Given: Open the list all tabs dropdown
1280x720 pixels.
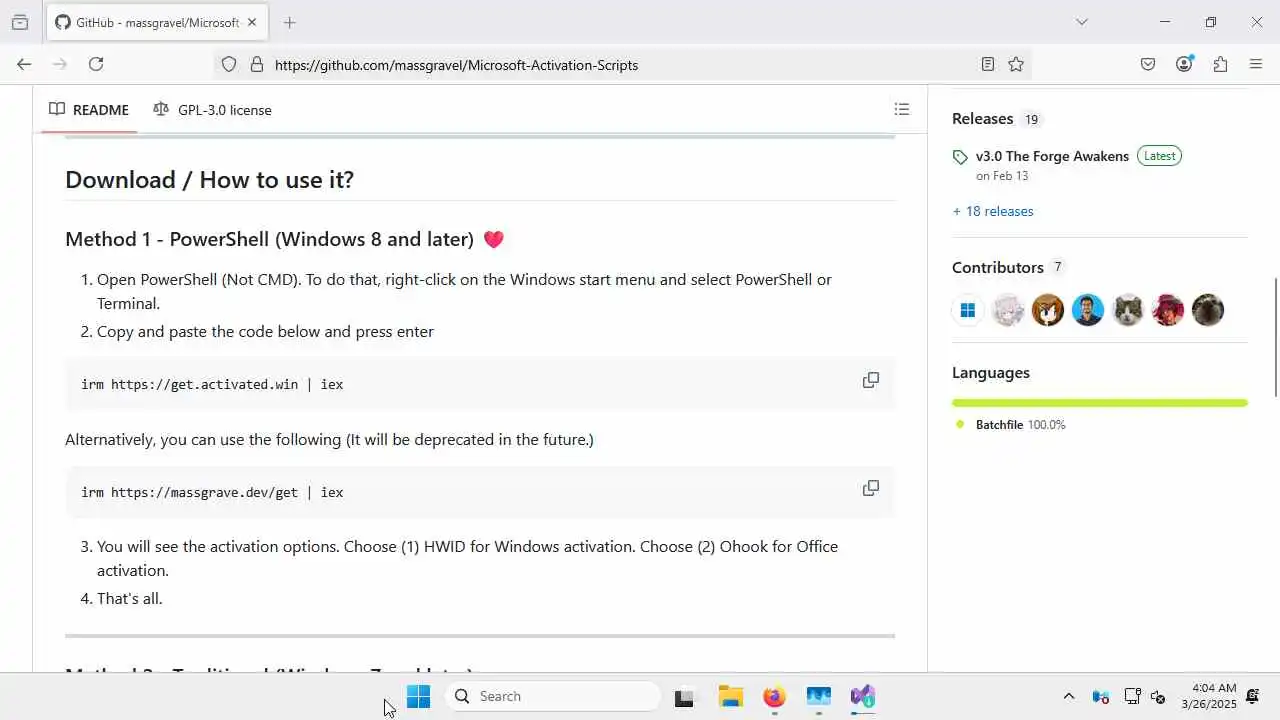Looking at the screenshot, I should (1081, 22).
